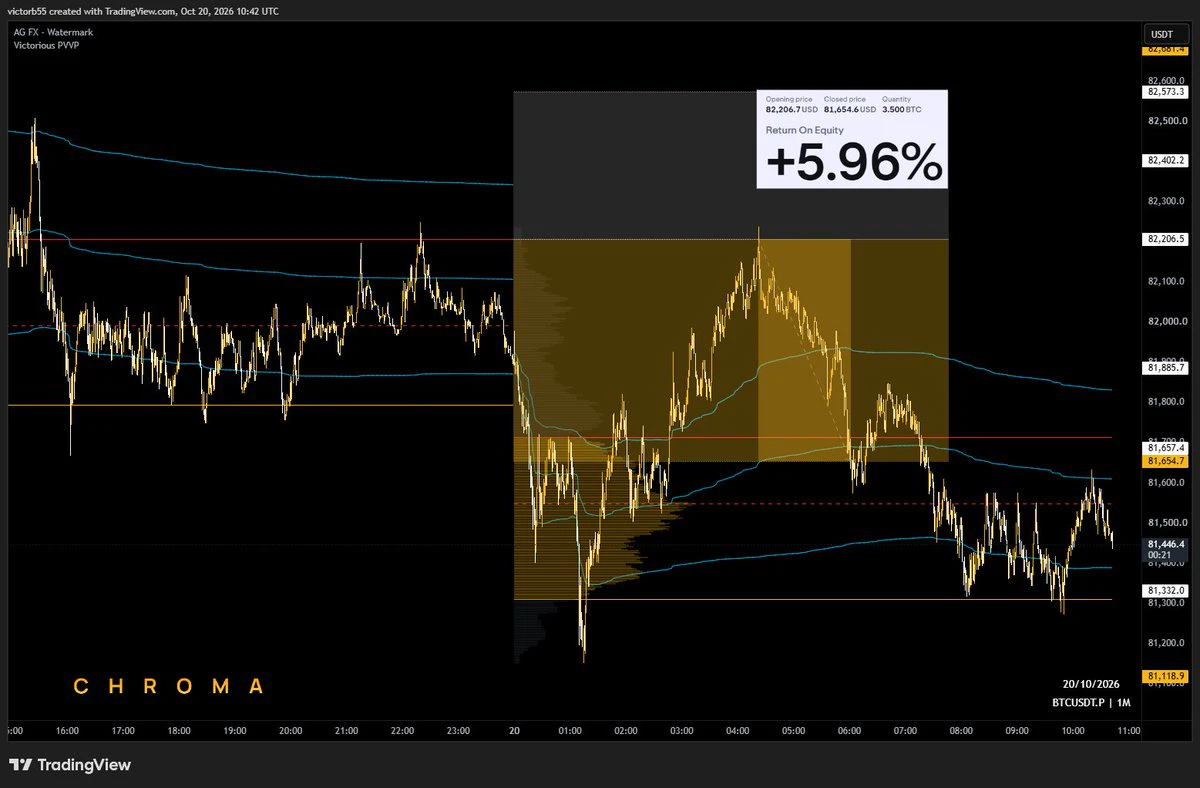This screenshot has height=788, width=1200.
Task: Click the closed price 81,654.6 USD value
Action: [x=850, y=109]
